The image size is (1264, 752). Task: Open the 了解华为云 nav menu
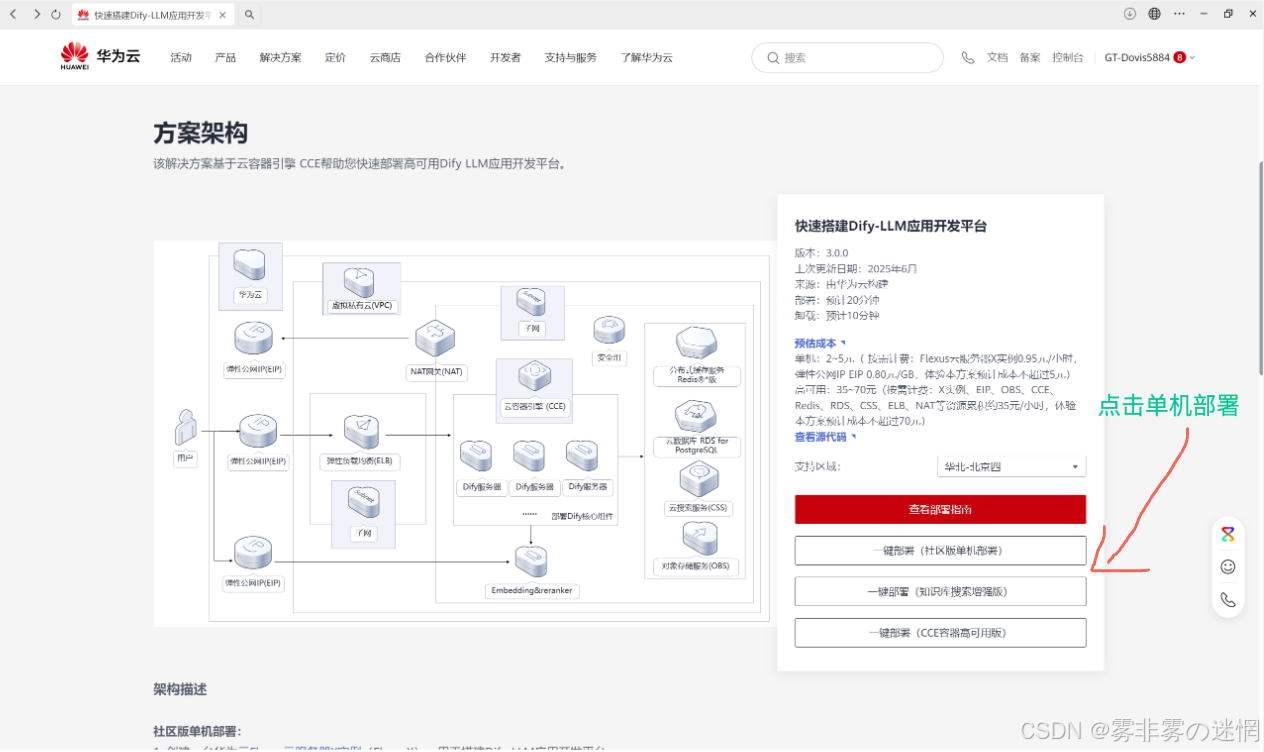pyautogui.click(x=646, y=58)
